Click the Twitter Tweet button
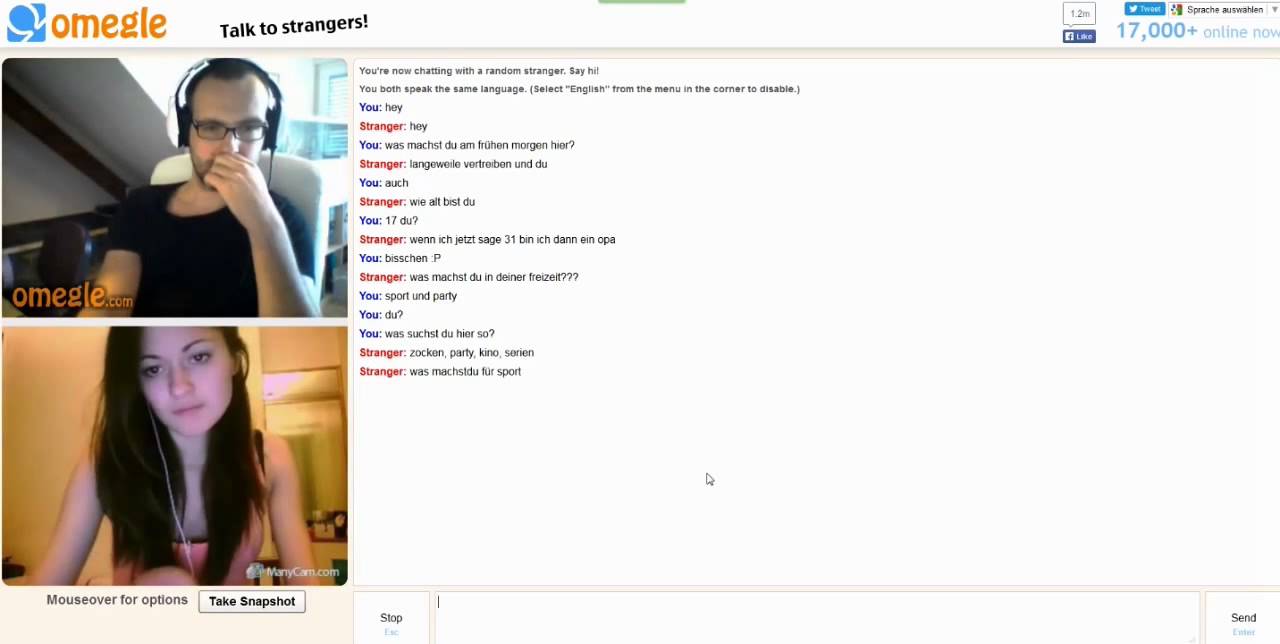The image size is (1280, 644). coord(1144,9)
